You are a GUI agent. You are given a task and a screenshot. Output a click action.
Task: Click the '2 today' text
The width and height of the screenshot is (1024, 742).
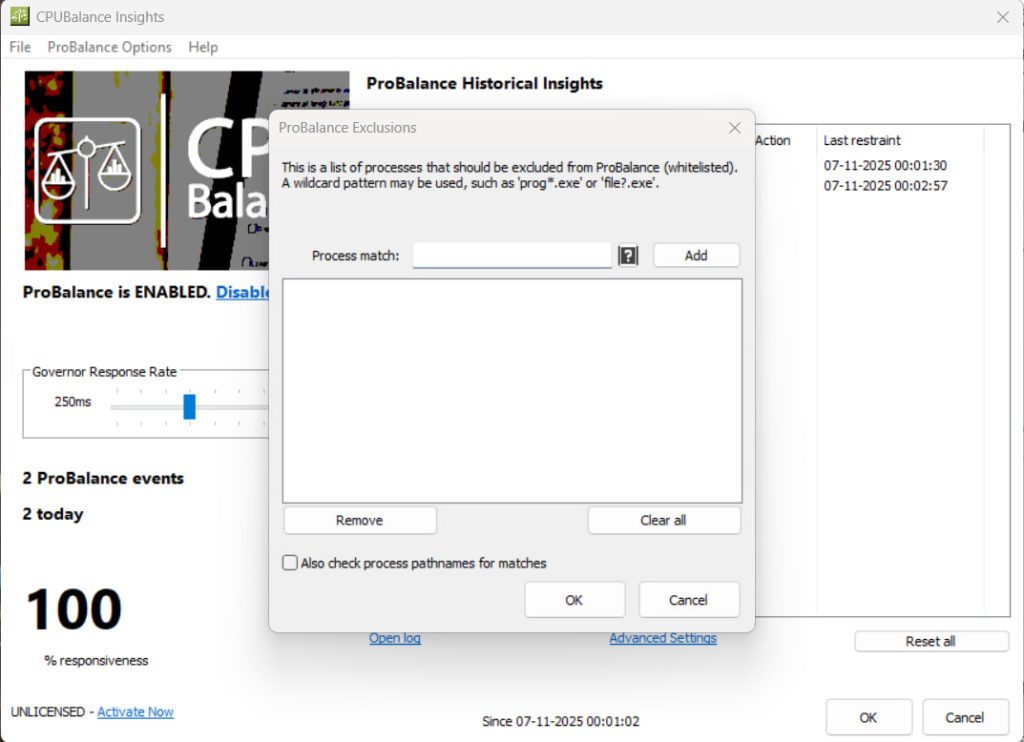point(53,514)
